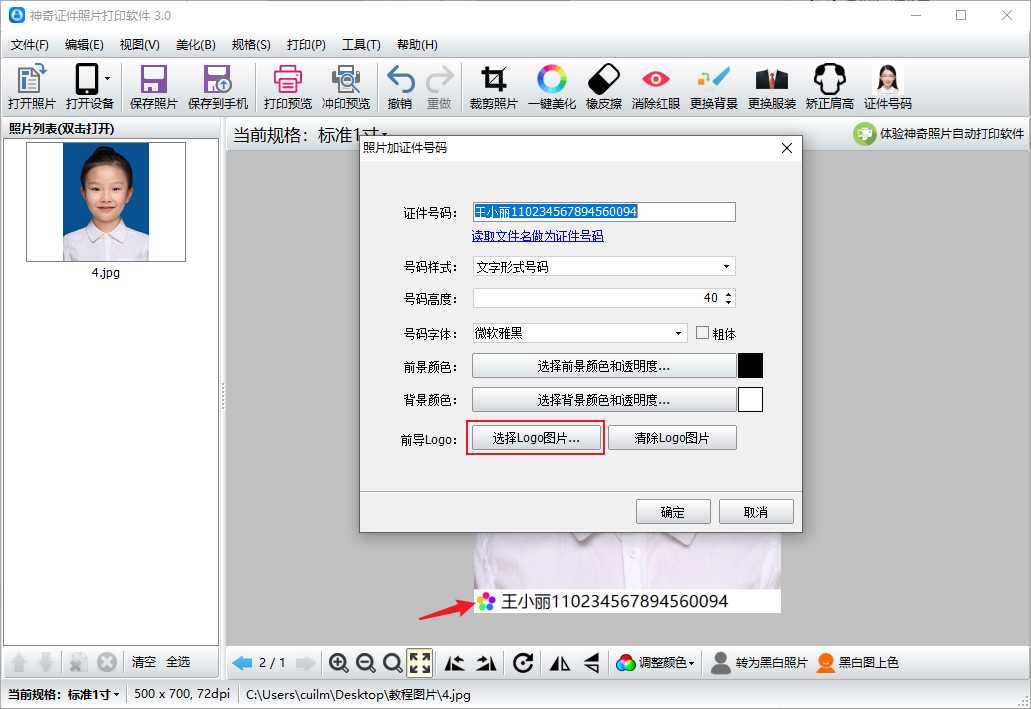The image size is (1031, 709).
Task: Click the 号码高度 spinner field showing 40
Action: (604, 298)
